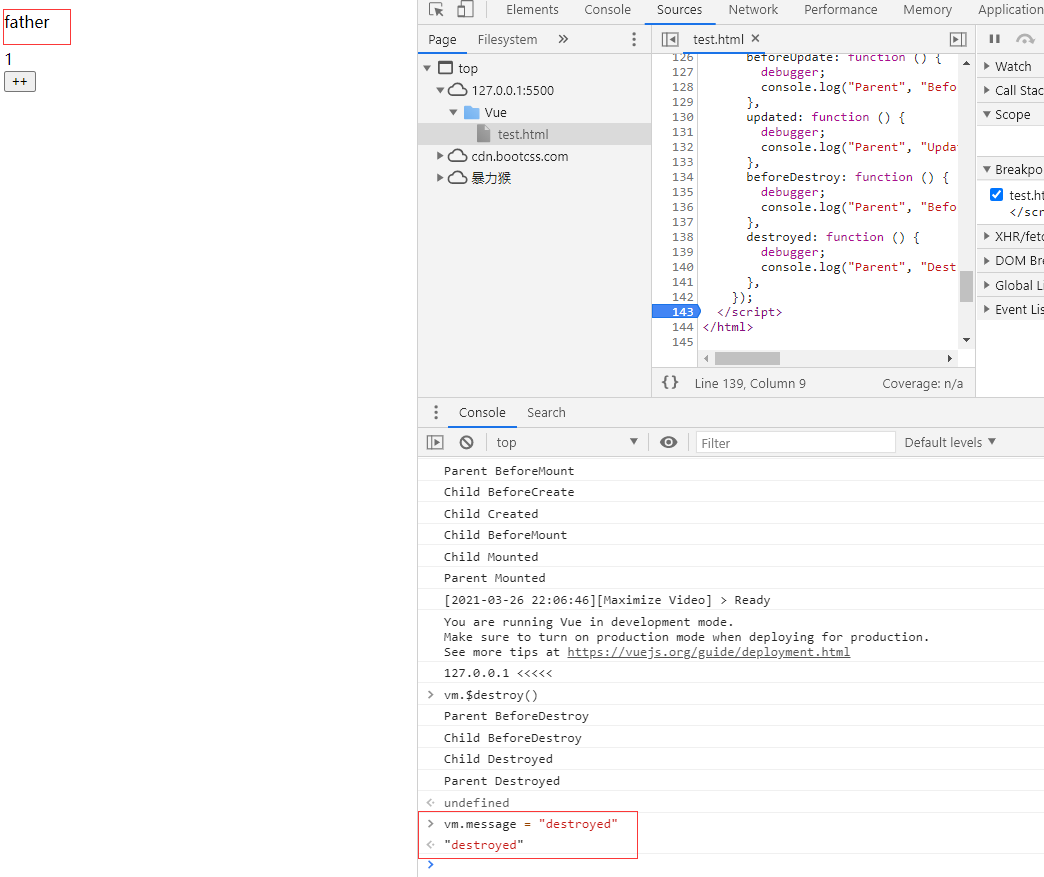Collapse the 127.0.0.1:5500 tree node
The image size is (1044, 877).
coord(440,90)
